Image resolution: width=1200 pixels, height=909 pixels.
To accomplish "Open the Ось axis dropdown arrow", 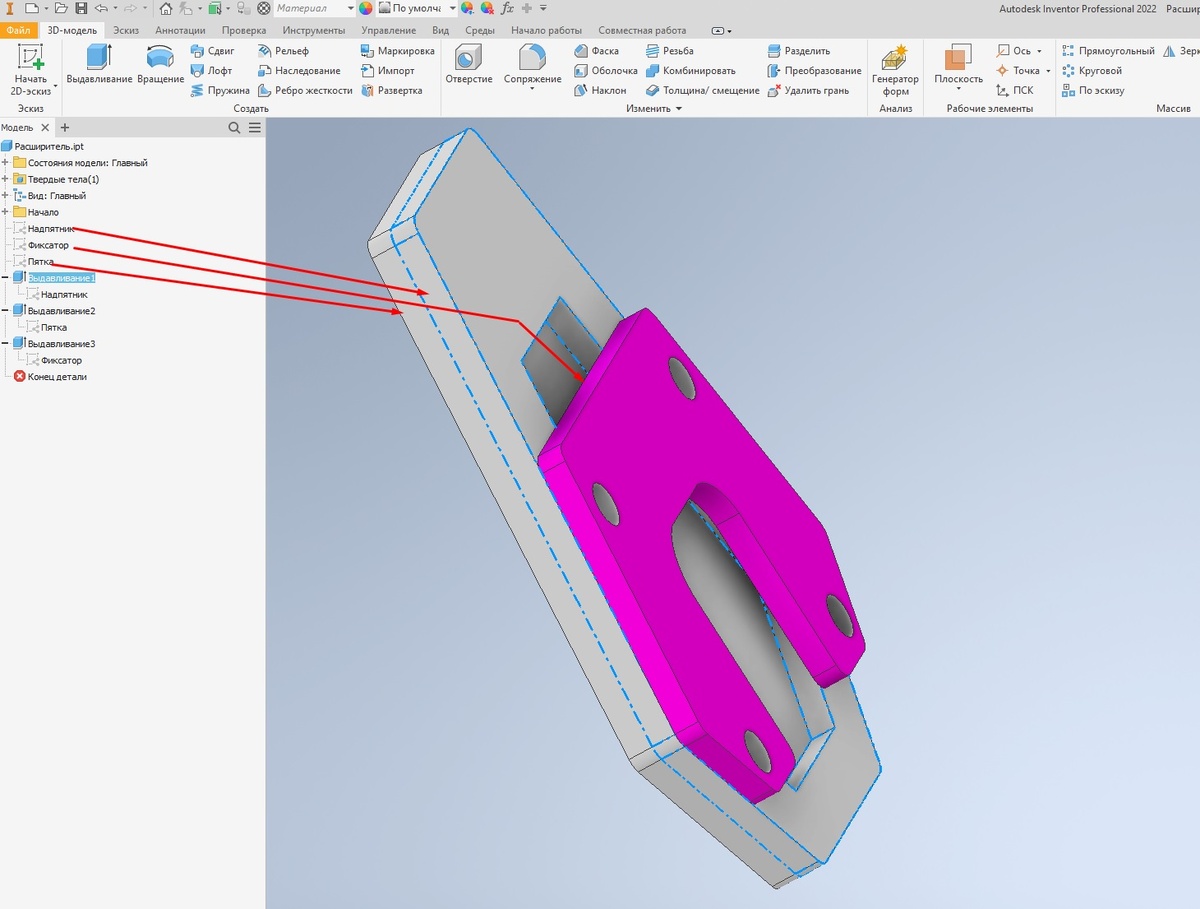I will point(1039,51).
